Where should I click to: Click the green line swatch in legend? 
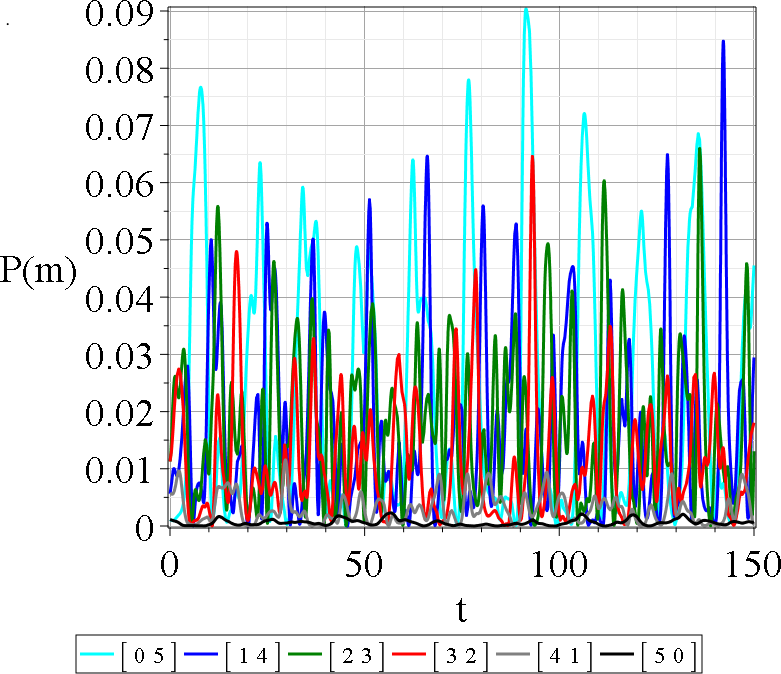tap(305, 654)
